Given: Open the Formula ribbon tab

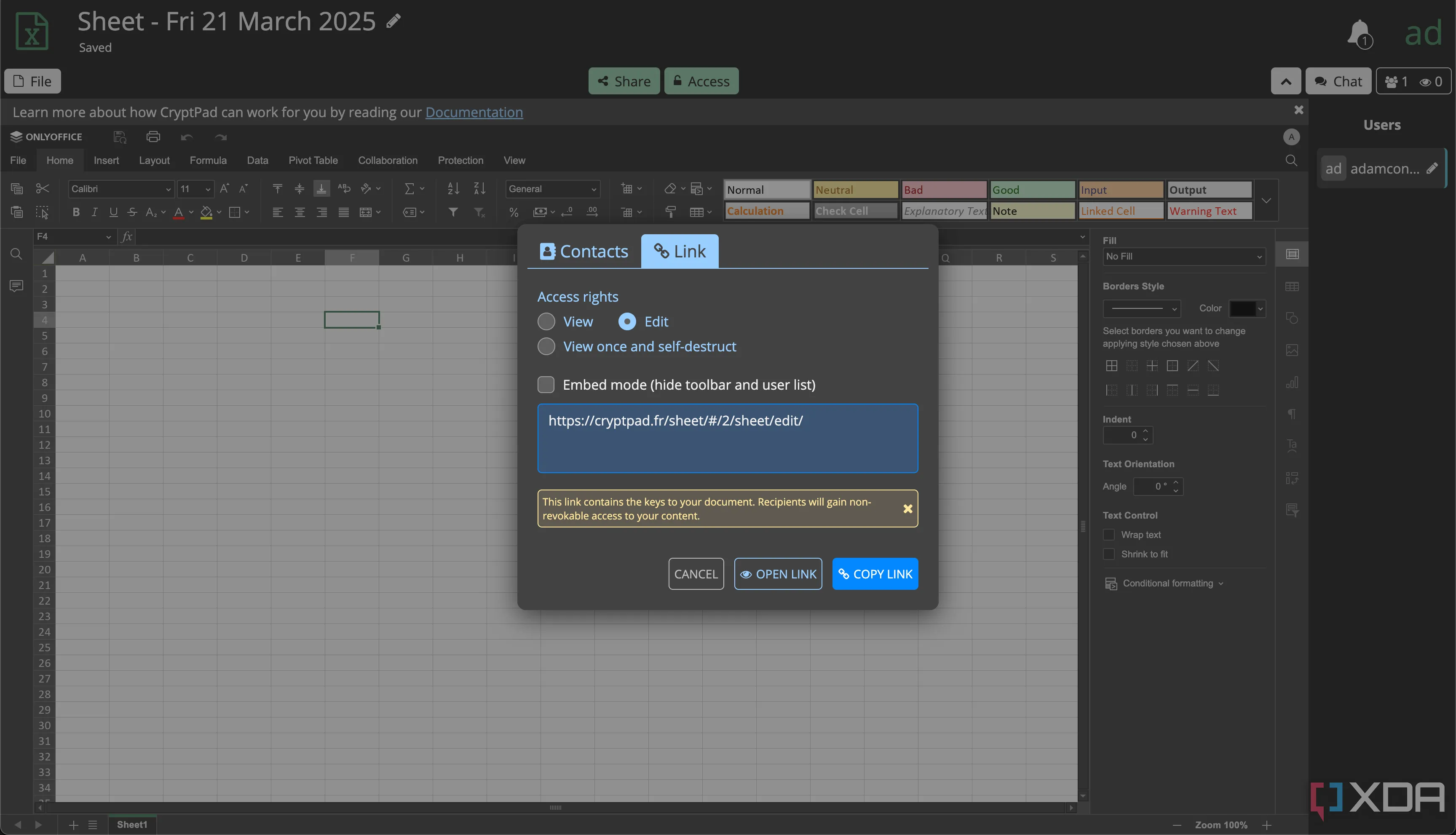Looking at the screenshot, I should pyautogui.click(x=208, y=161).
